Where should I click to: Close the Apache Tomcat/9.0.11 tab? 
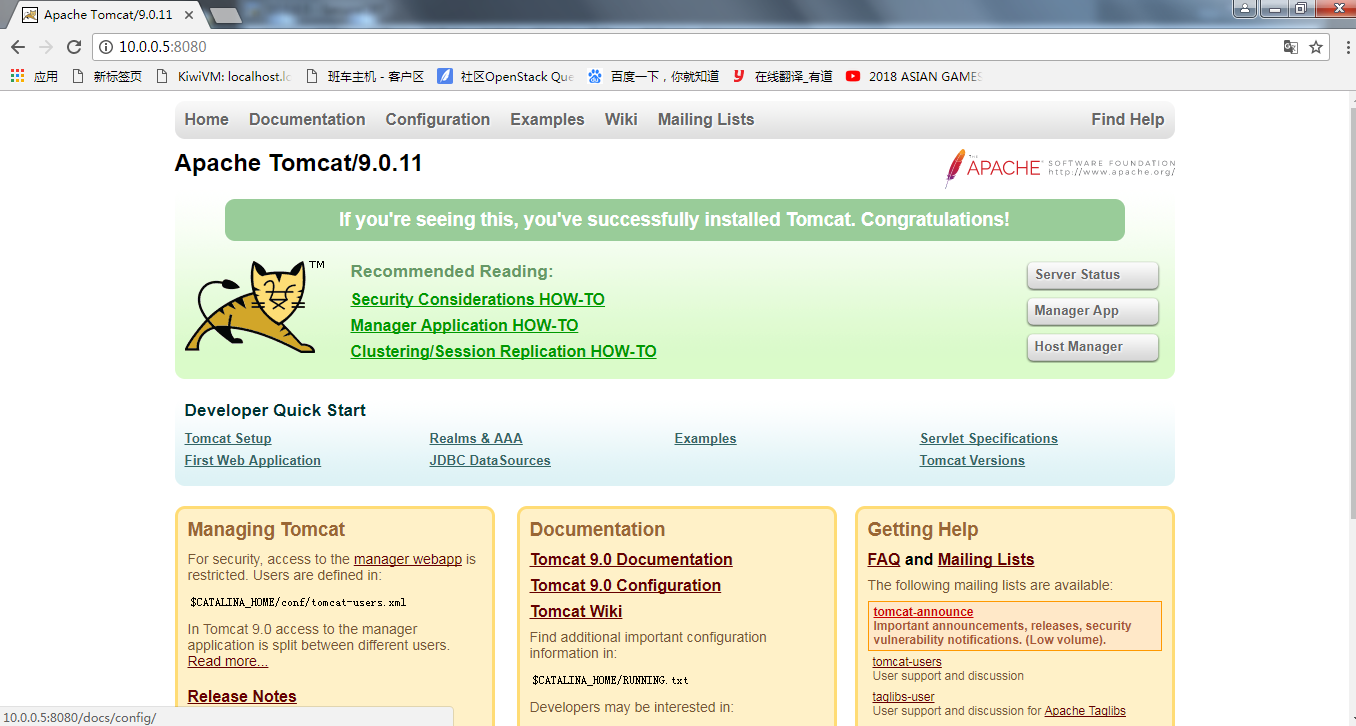click(191, 15)
